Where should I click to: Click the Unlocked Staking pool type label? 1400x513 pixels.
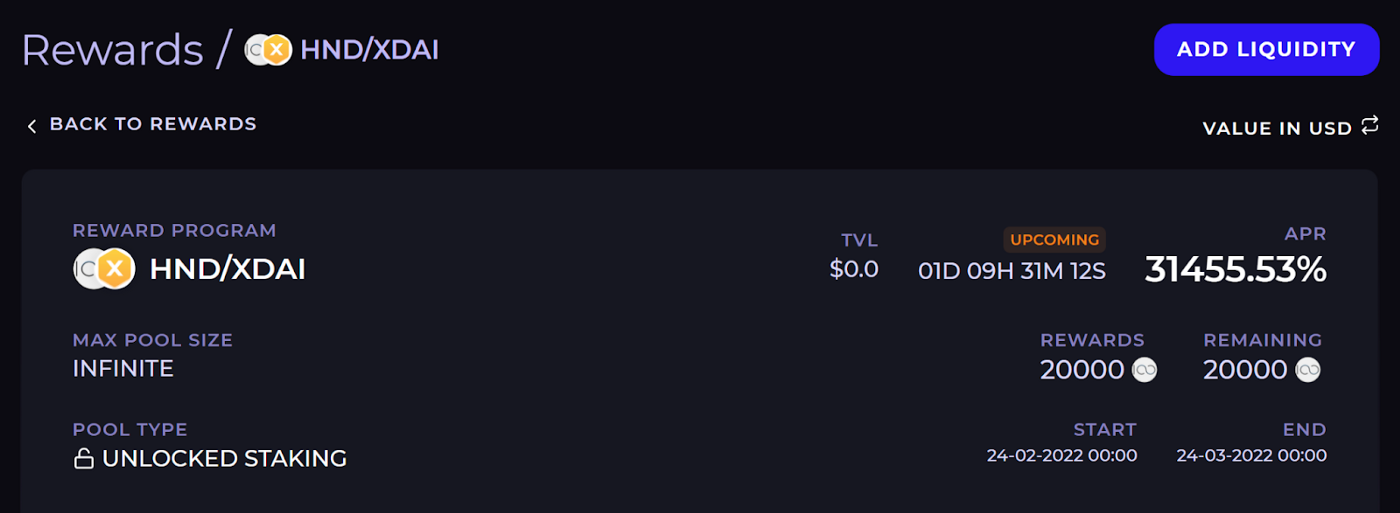coord(224,459)
